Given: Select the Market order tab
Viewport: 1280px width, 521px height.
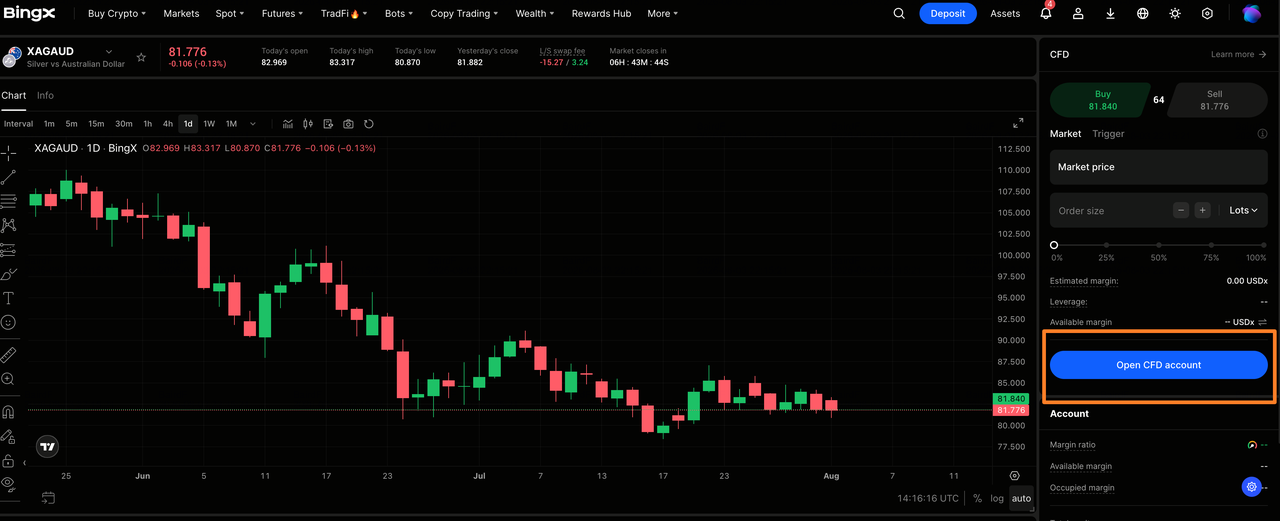Looking at the screenshot, I should pos(1065,133).
